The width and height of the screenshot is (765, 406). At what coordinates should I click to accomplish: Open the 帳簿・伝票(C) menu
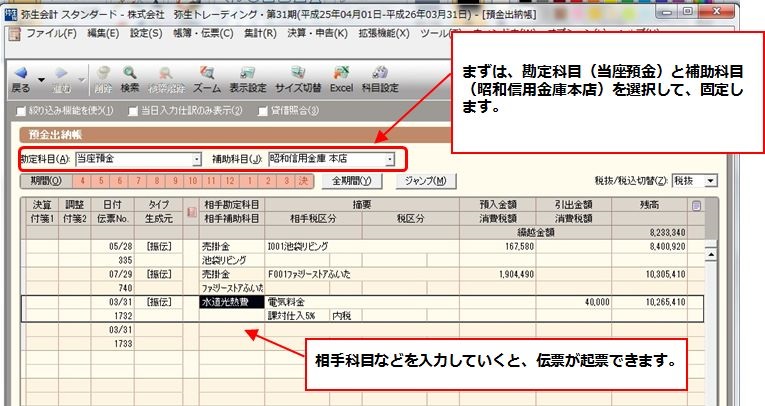coord(203,33)
